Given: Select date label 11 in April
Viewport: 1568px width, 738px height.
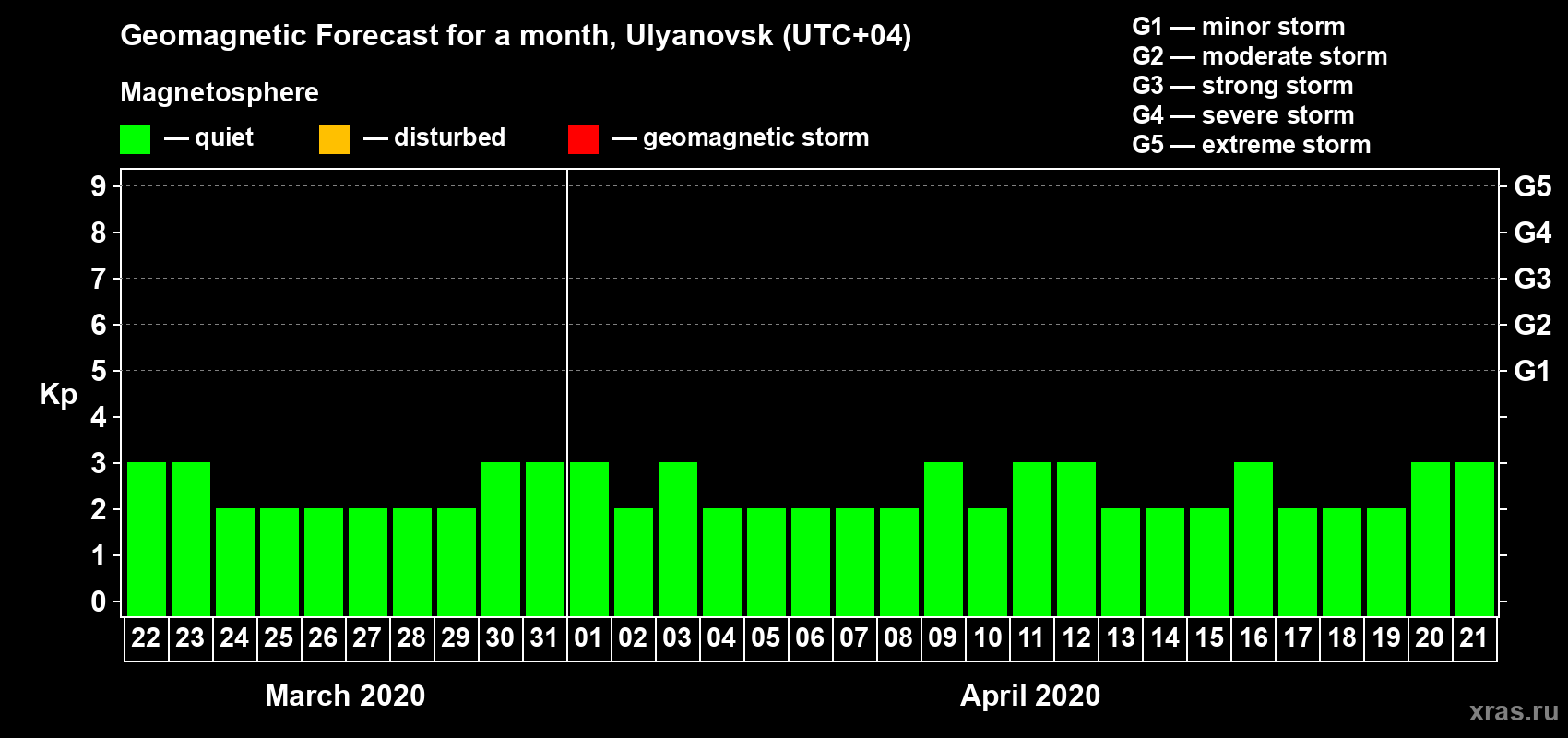Looking at the screenshot, I should [1031, 637].
